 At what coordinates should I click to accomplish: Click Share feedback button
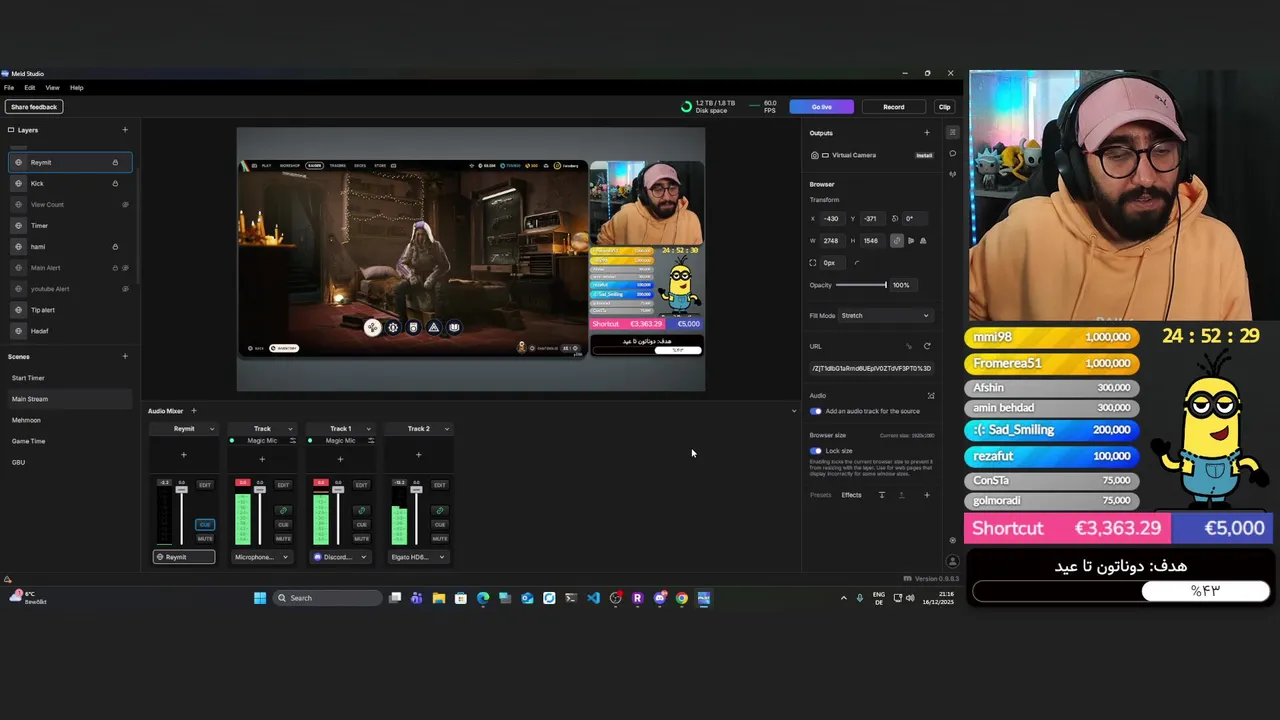coord(34,107)
